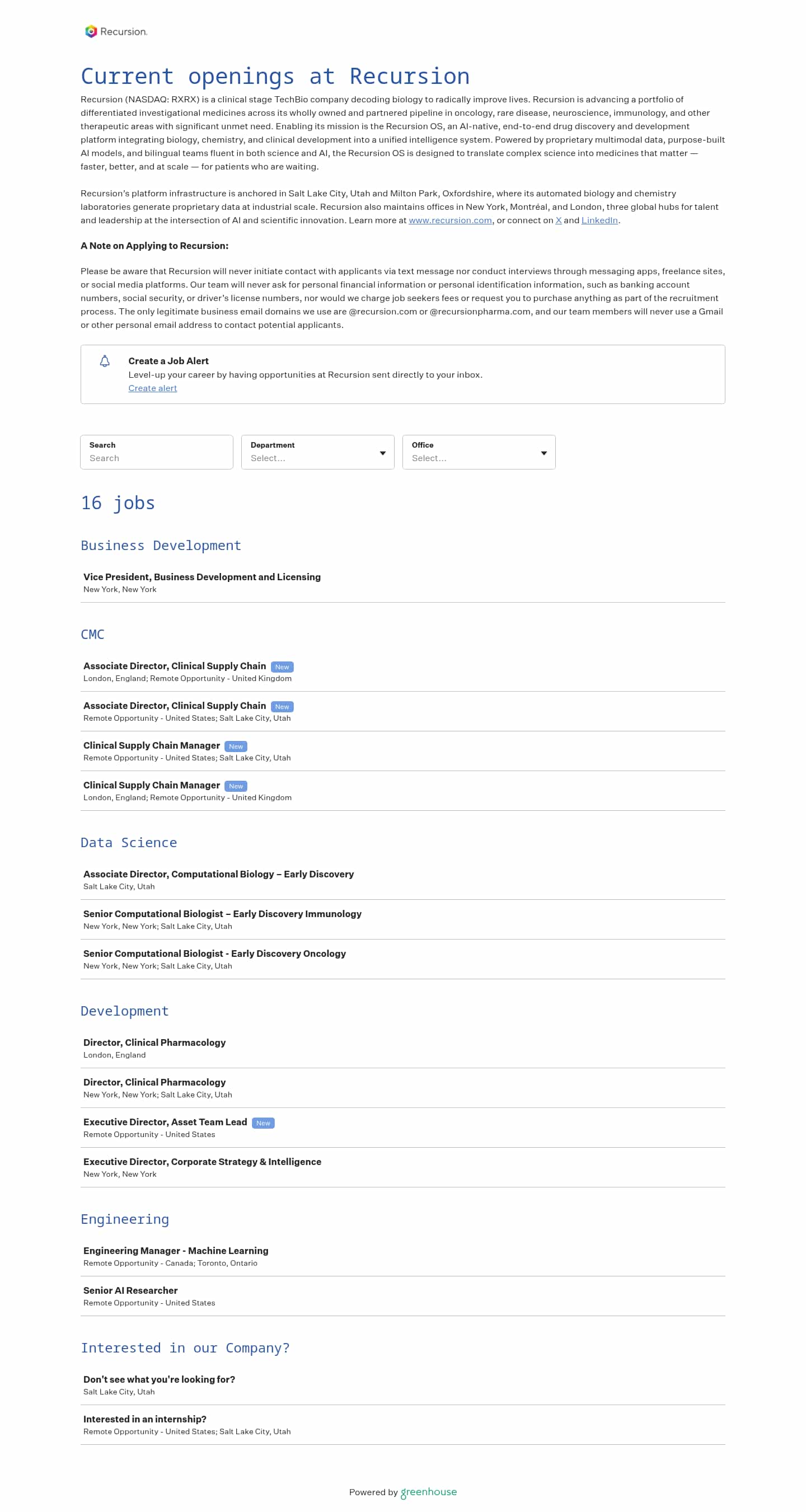The width and height of the screenshot is (806, 1512).
Task: Open Vice President, Business Development and Licensing job
Action: tap(402, 583)
